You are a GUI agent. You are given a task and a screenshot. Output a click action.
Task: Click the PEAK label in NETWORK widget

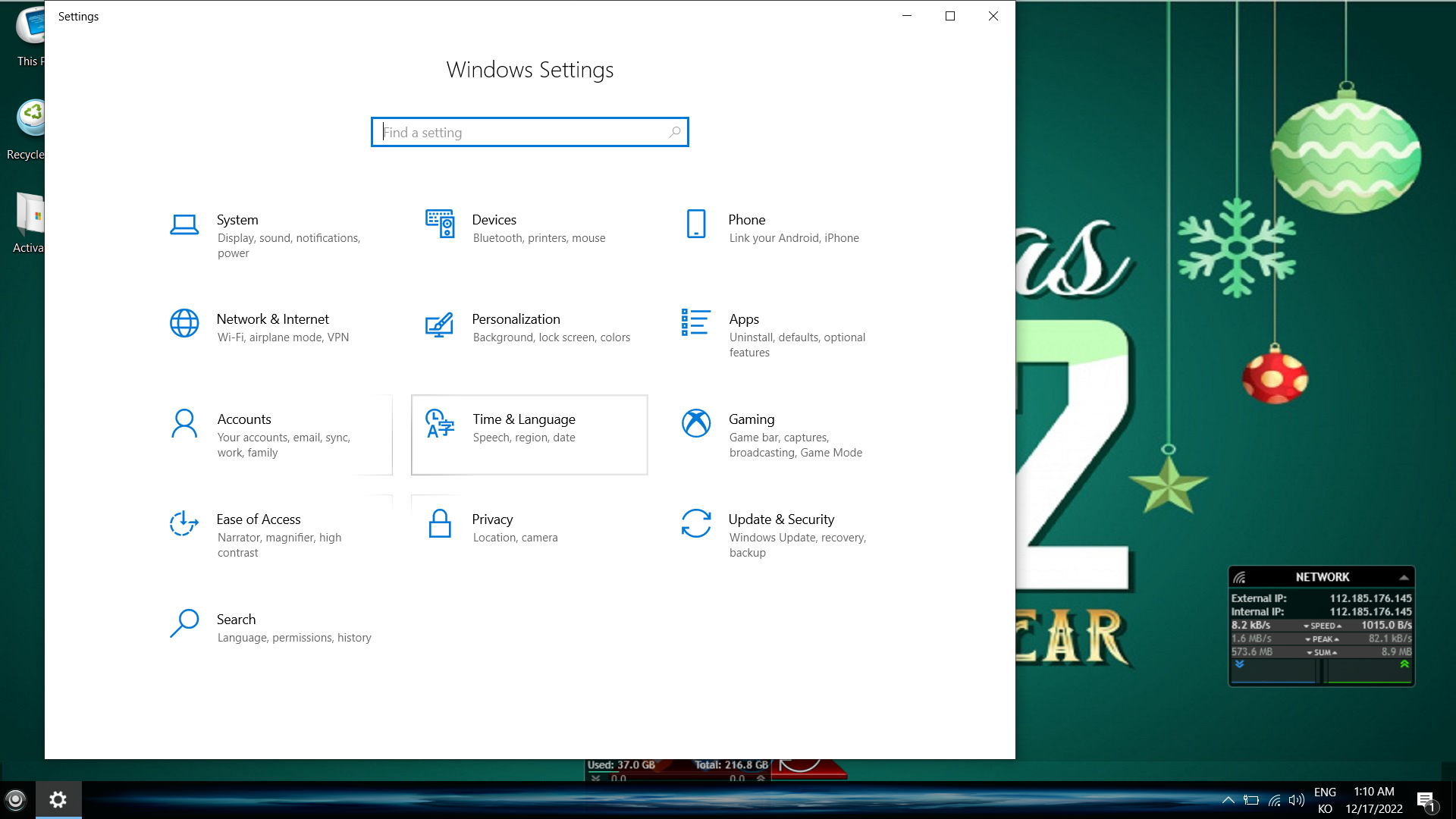1323,639
